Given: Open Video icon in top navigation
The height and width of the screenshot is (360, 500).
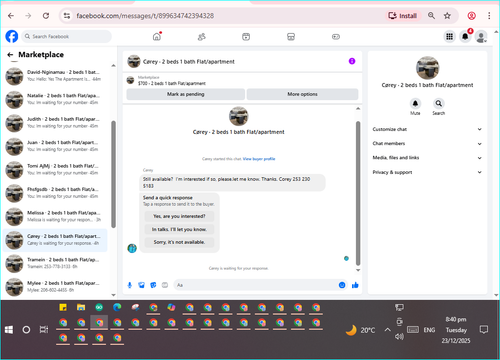Looking at the screenshot, I should point(246,37).
